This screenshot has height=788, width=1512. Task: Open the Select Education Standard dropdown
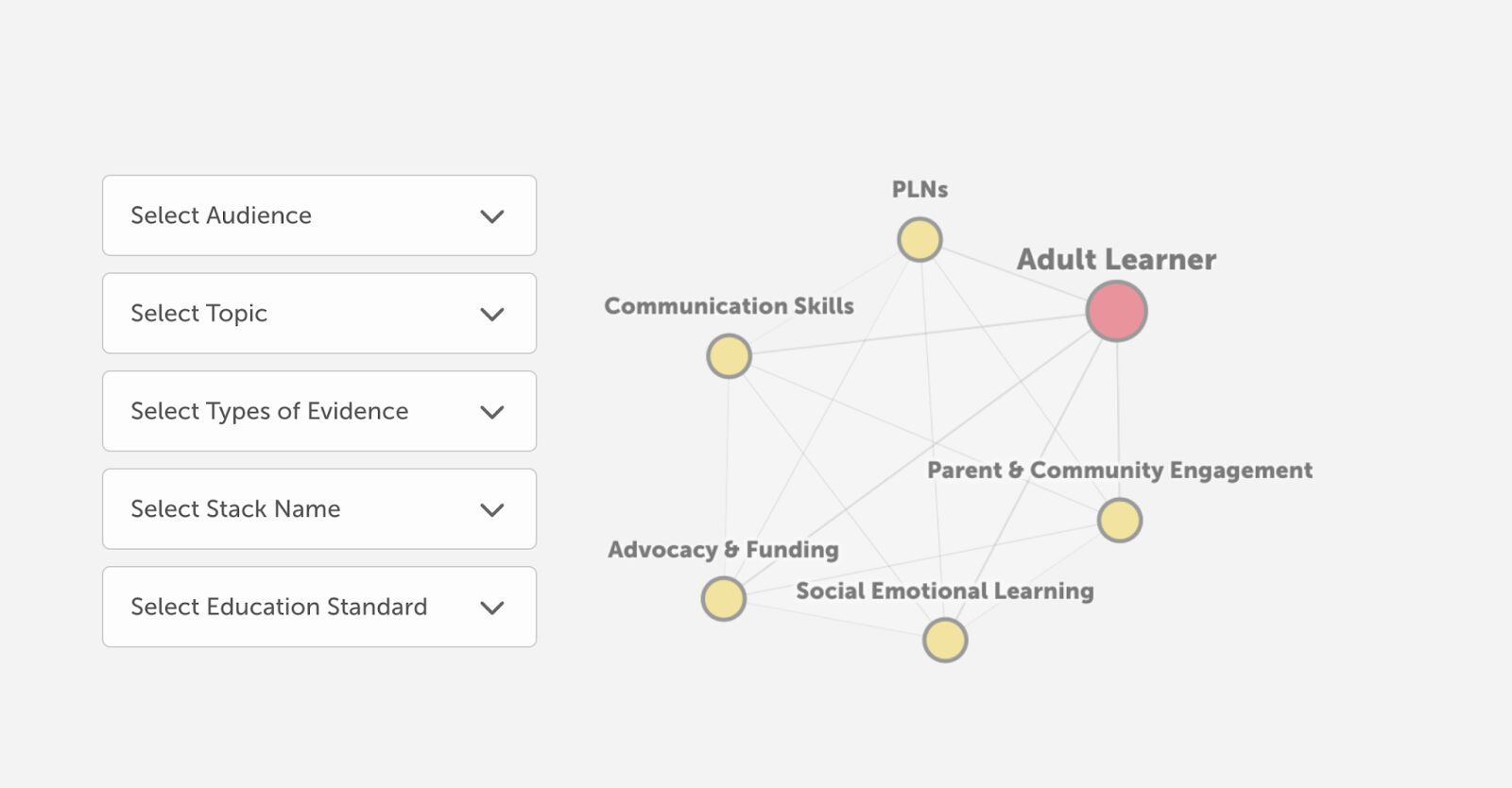[319, 607]
